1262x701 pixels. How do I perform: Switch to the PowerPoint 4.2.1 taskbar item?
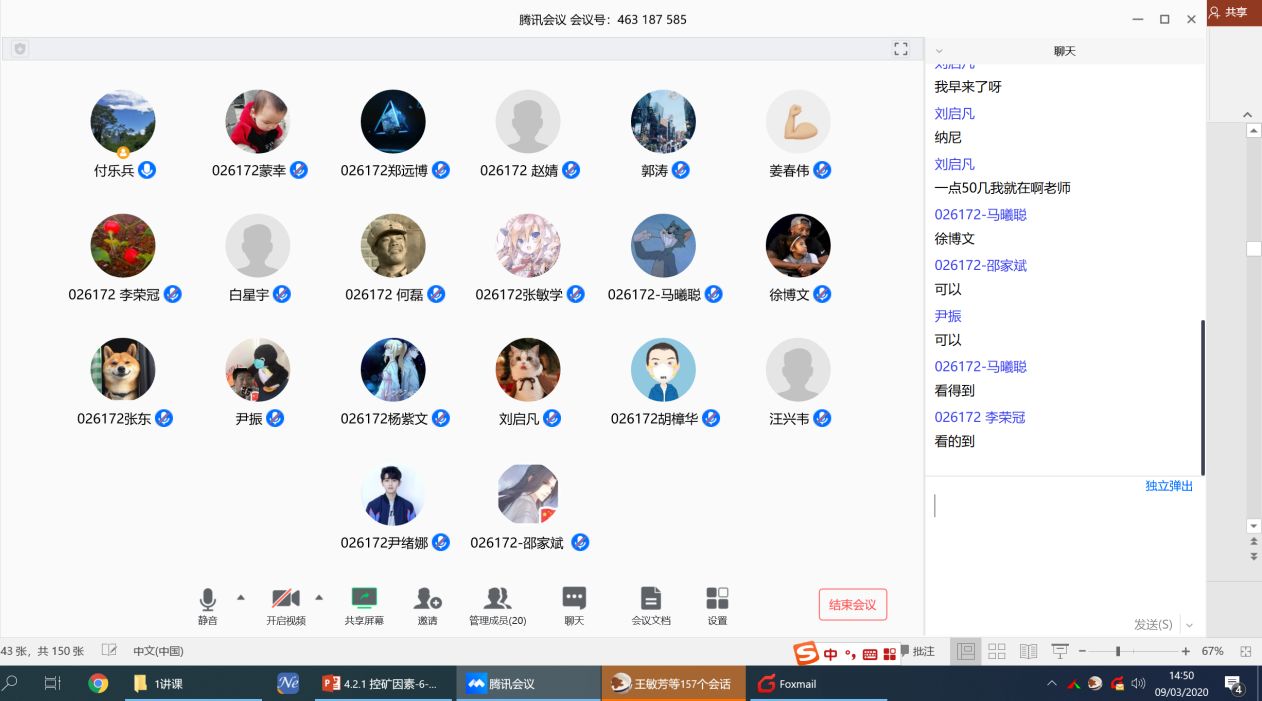[x=383, y=684]
